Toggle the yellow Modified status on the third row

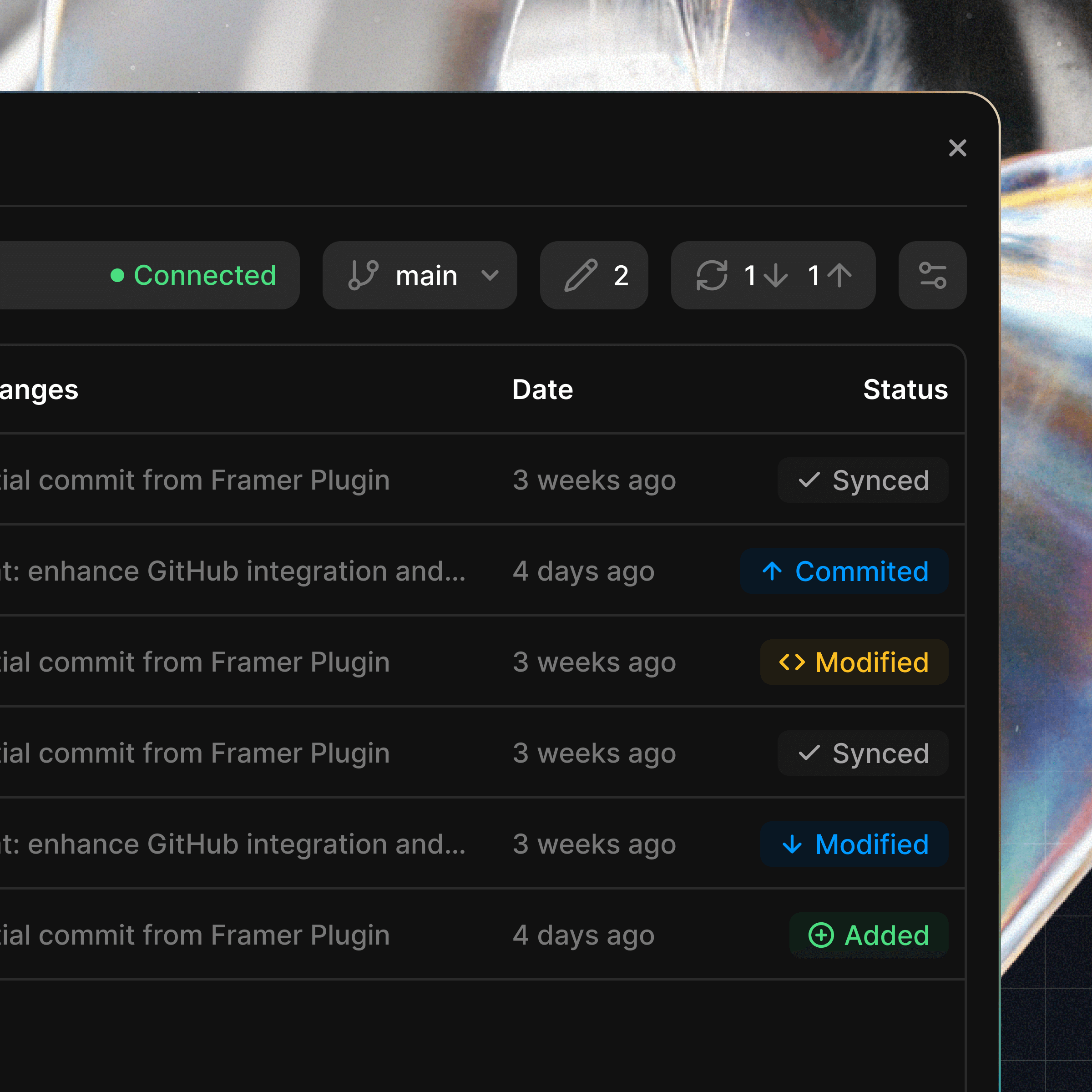(x=854, y=662)
